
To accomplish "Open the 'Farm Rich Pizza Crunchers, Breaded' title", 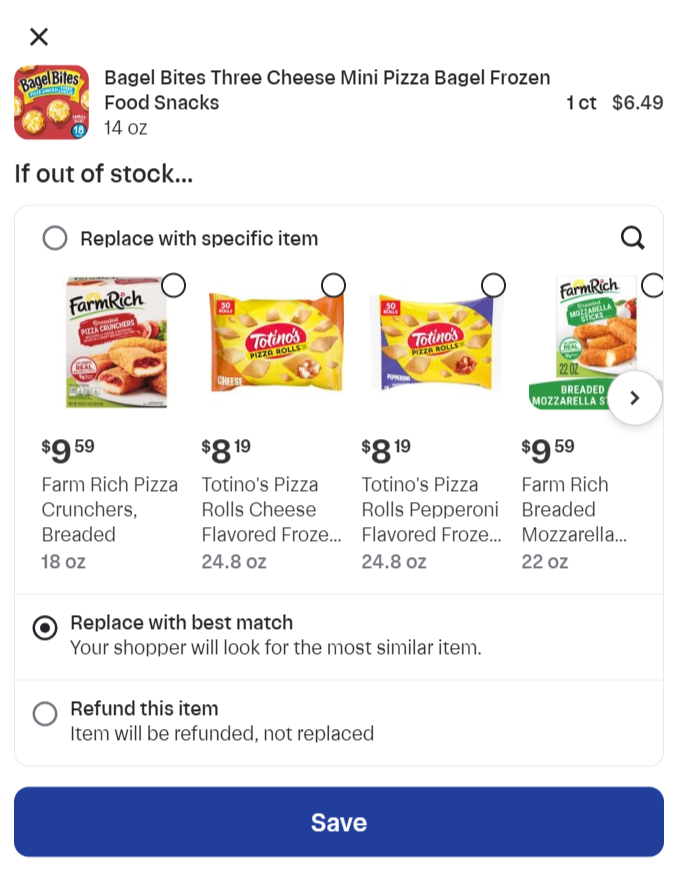I will (x=109, y=509).
